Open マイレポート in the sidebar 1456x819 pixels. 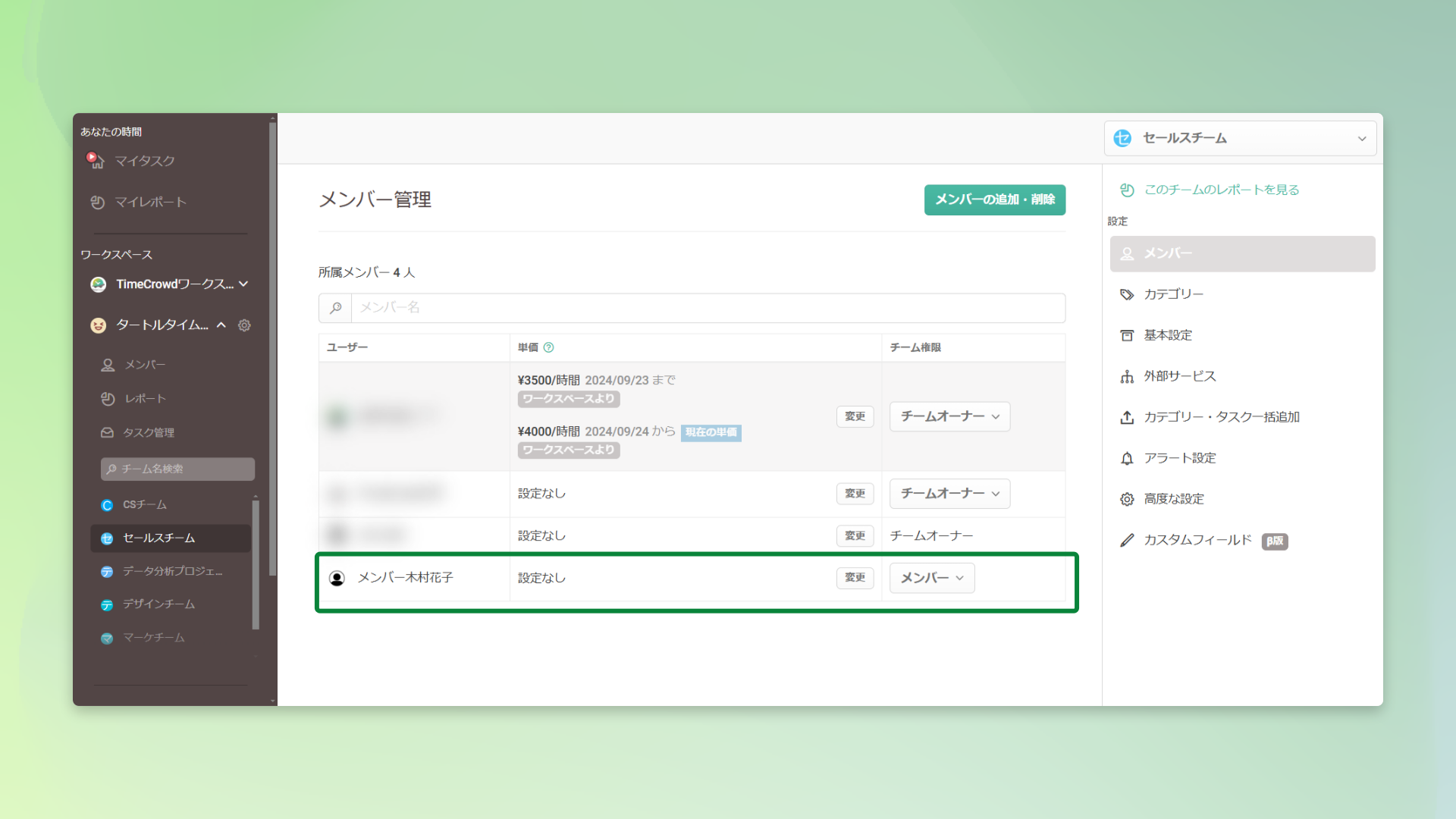[x=149, y=202]
